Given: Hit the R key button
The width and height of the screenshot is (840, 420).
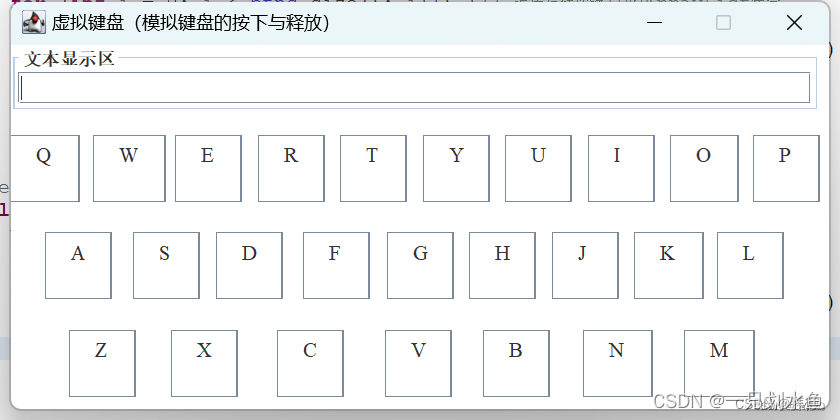Looking at the screenshot, I should tap(291, 168).
